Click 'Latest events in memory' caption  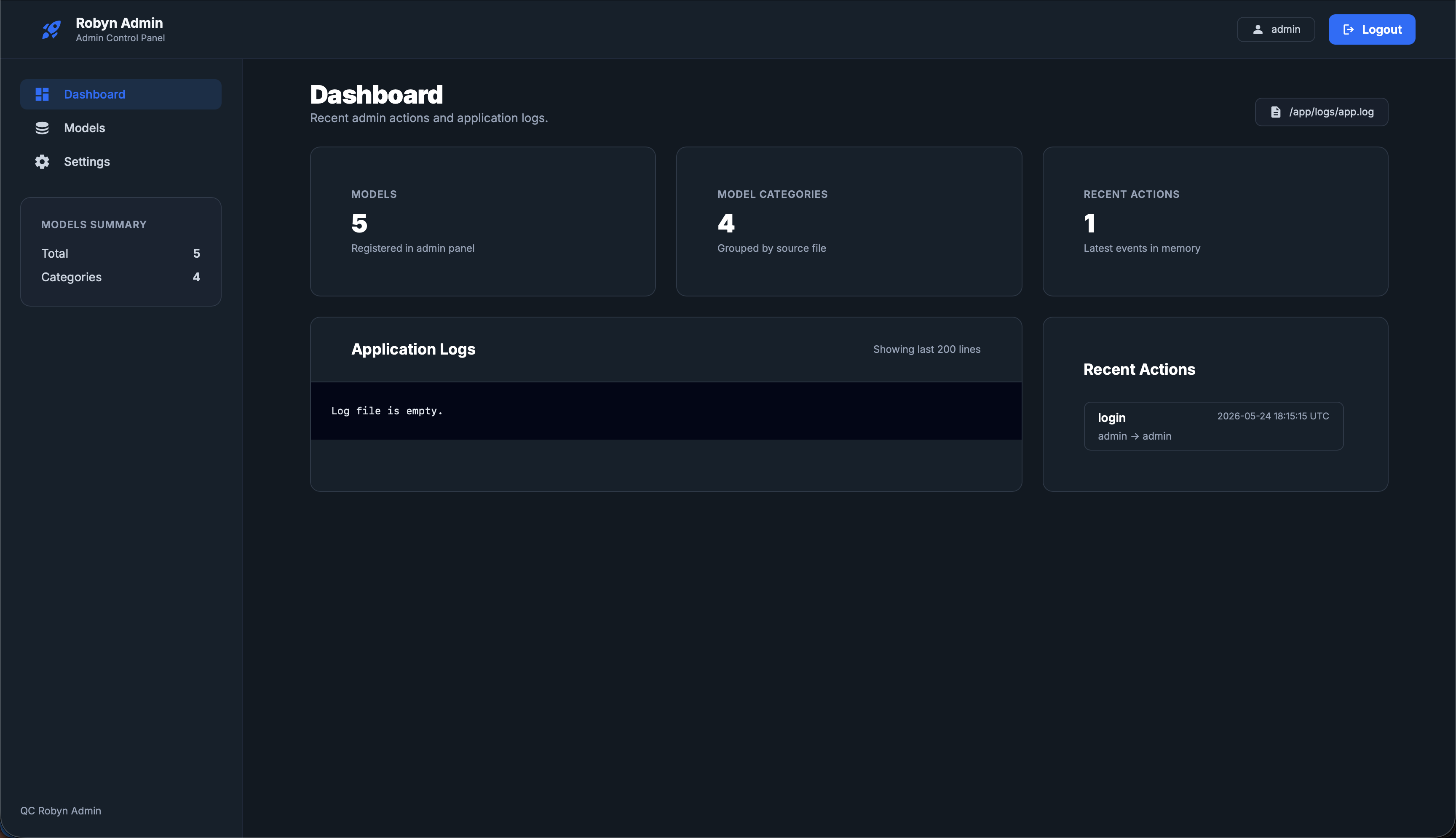(x=1142, y=248)
